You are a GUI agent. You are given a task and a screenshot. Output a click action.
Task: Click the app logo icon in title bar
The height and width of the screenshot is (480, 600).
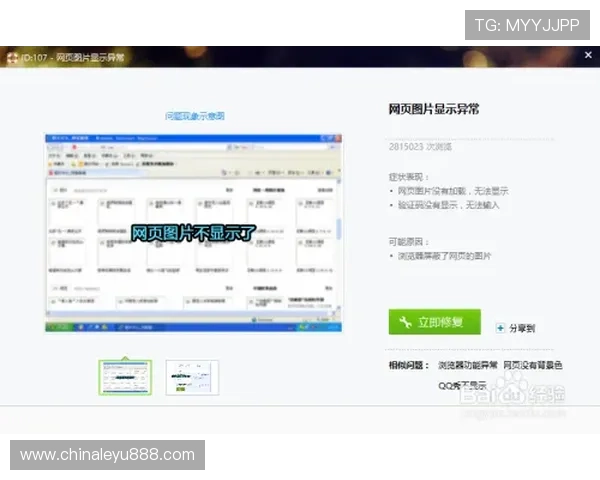pyautogui.click(x=12, y=58)
